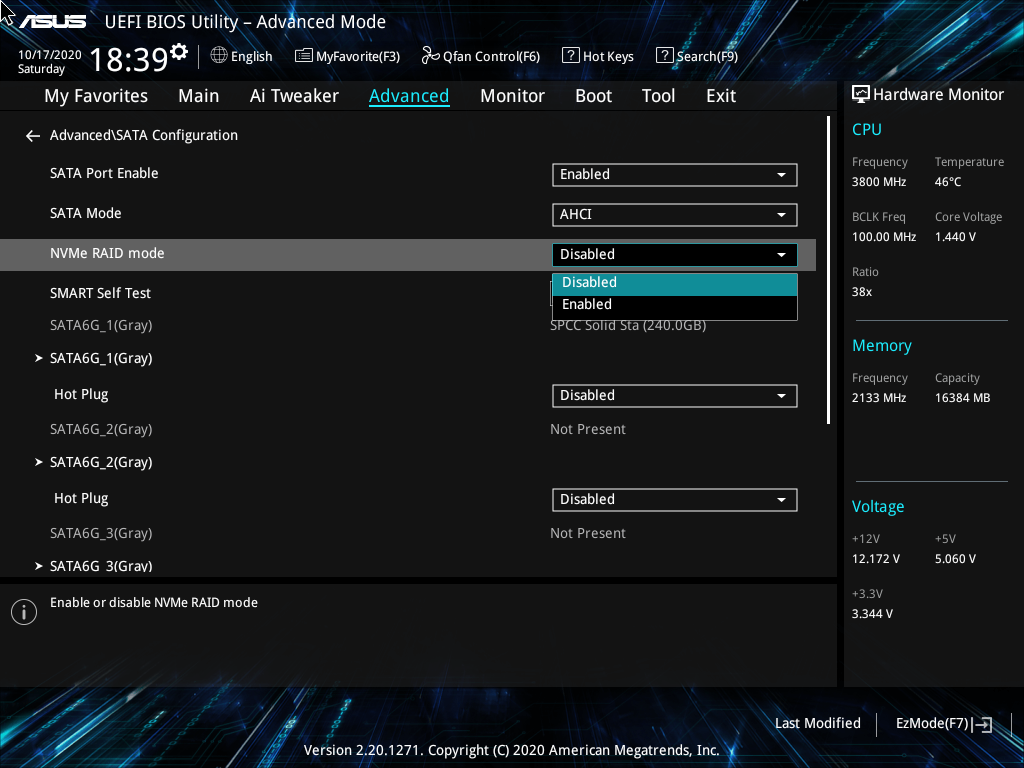Click the Hot Keys question mark icon
The height and width of the screenshot is (768, 1024).
[x=570, y=56]
